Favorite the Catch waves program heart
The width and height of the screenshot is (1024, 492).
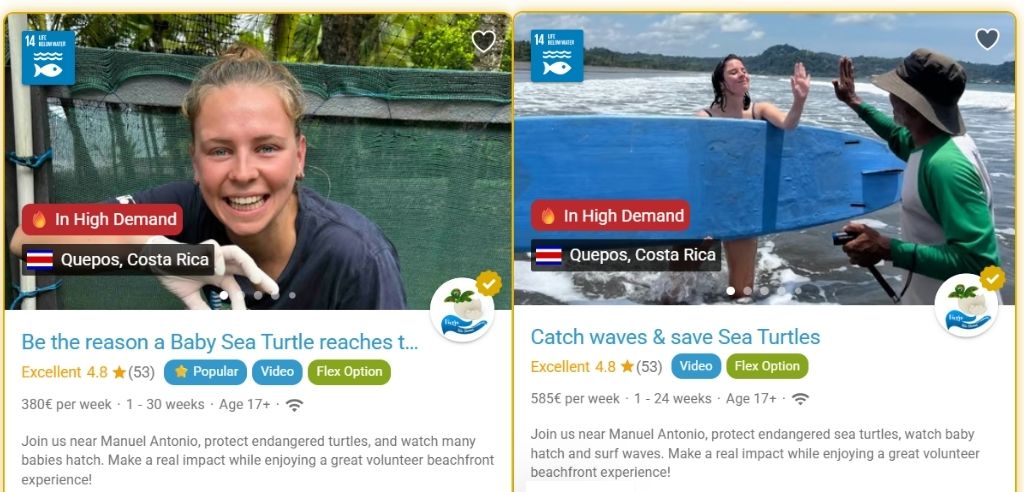click(x=987, y=39)
